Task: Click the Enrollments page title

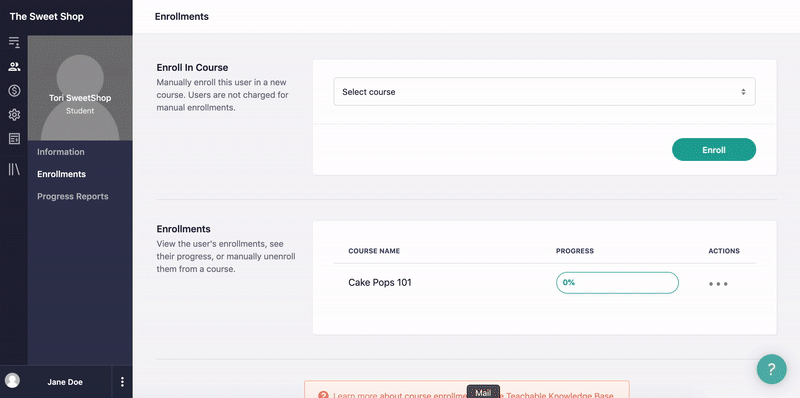Action: pyautogui.click(x=182, y=16)
